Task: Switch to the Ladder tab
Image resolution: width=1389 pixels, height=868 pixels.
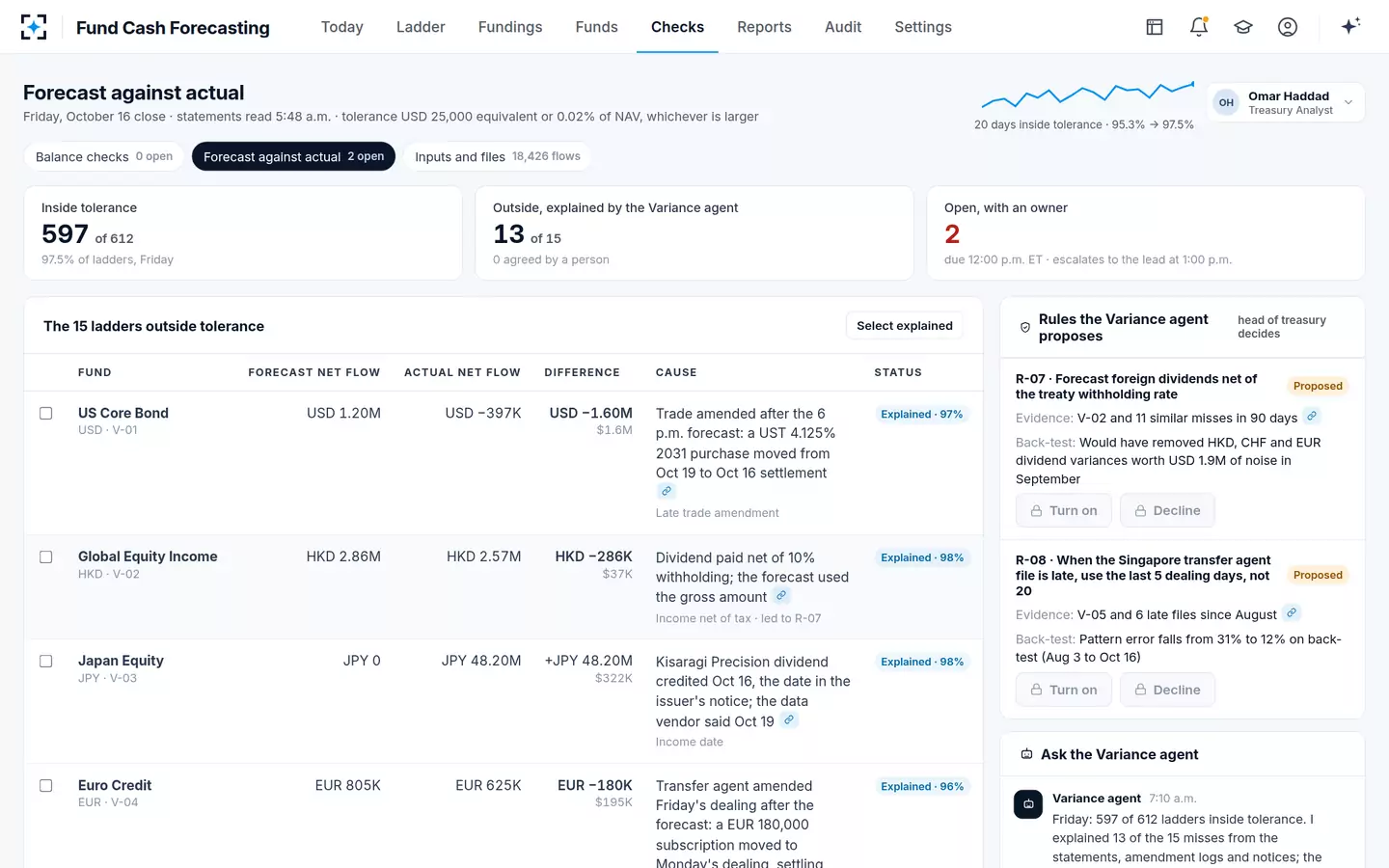Action: tap(421, 27)
